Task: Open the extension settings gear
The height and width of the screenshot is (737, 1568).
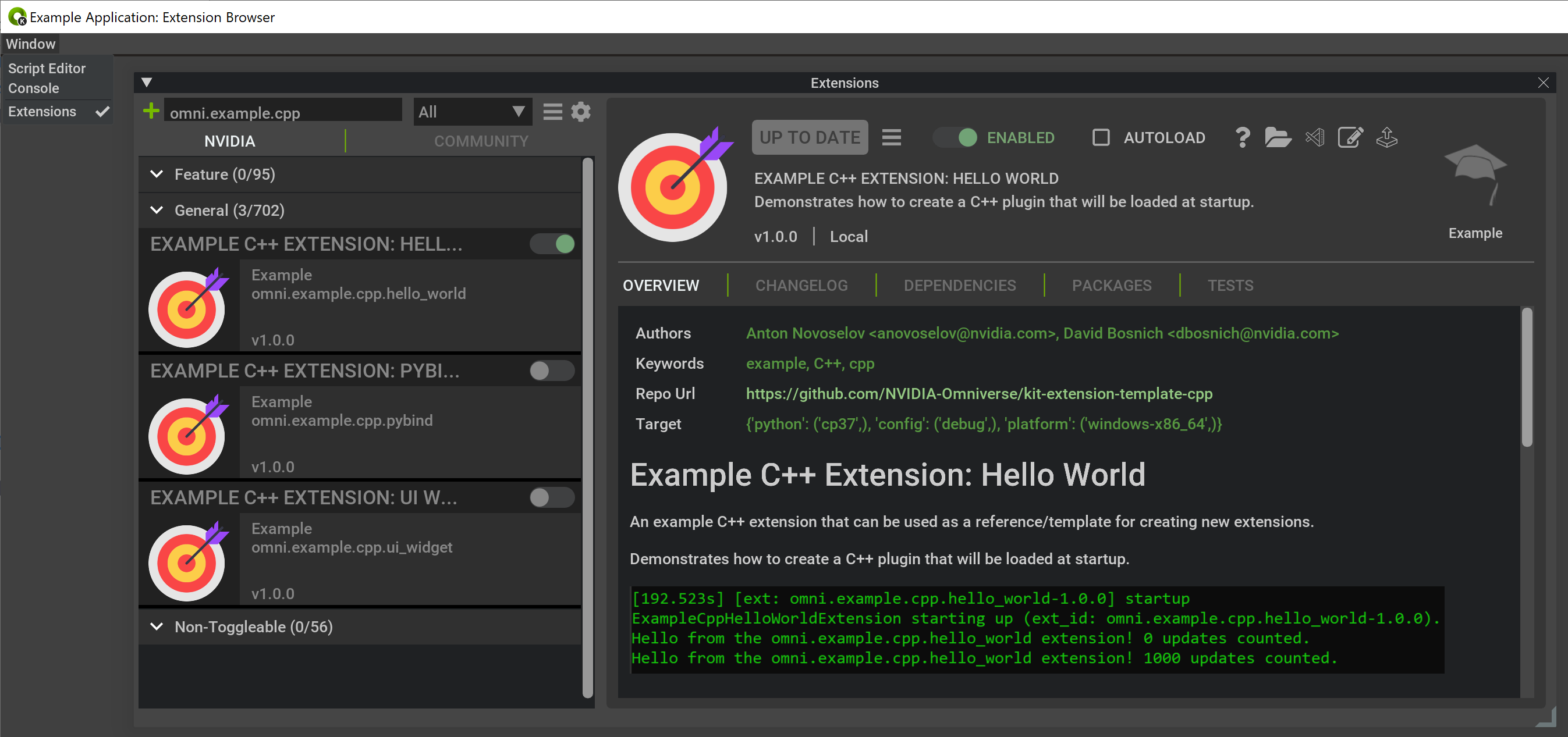Action: 581,112
